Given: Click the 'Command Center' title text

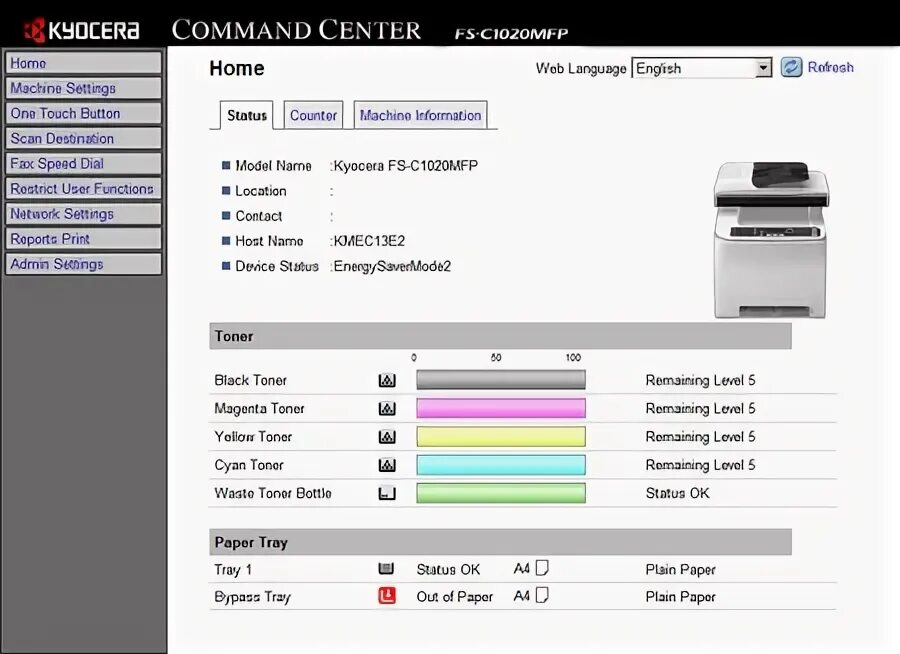Looking at the screenshot, I should coord(296,30).
